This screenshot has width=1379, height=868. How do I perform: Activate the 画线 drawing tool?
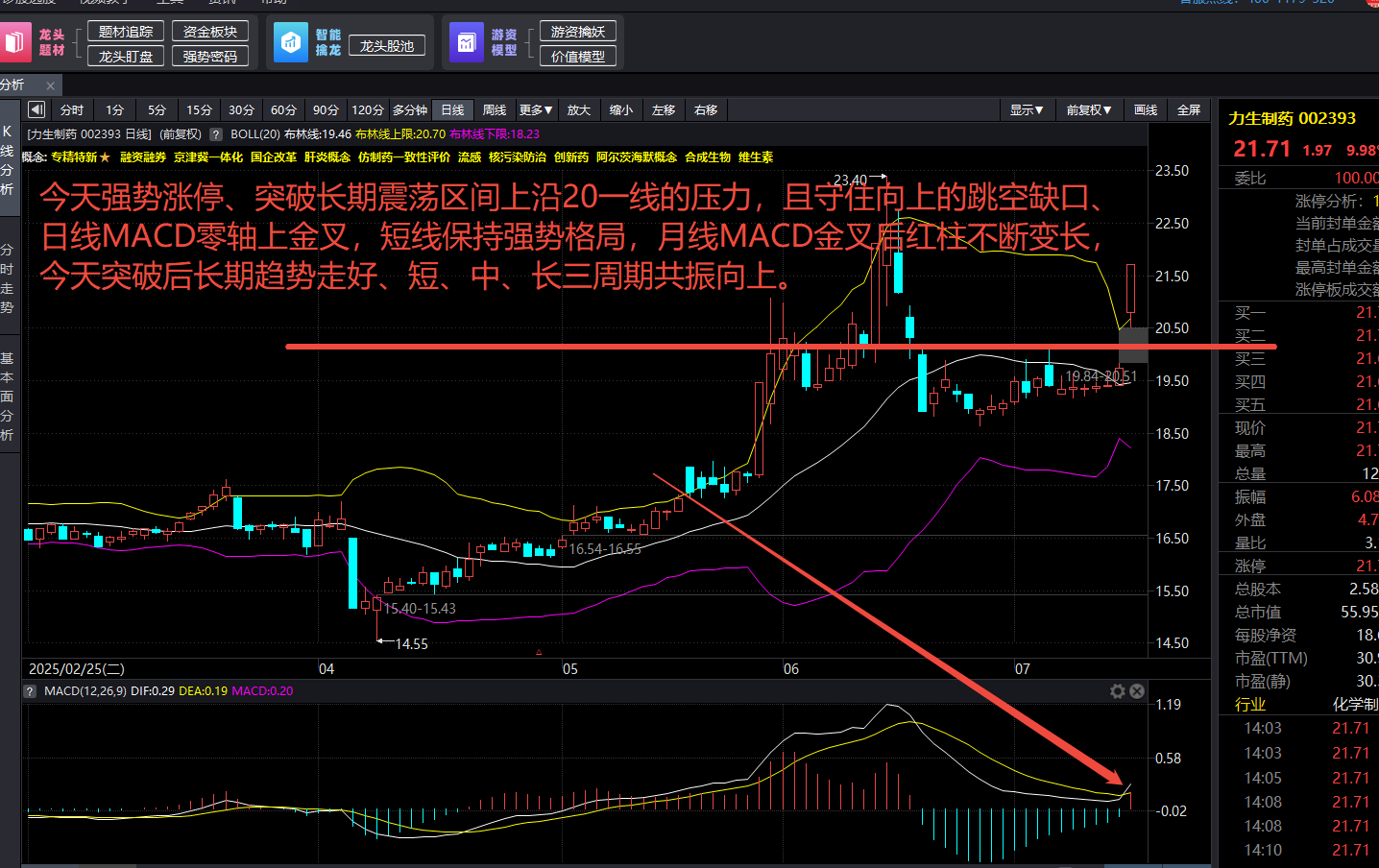(1146, 109)
